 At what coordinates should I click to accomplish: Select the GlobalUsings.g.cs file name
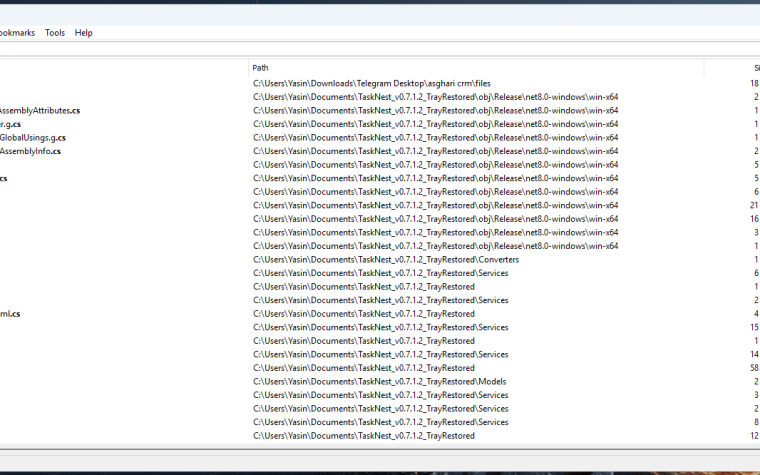(32, 138)
